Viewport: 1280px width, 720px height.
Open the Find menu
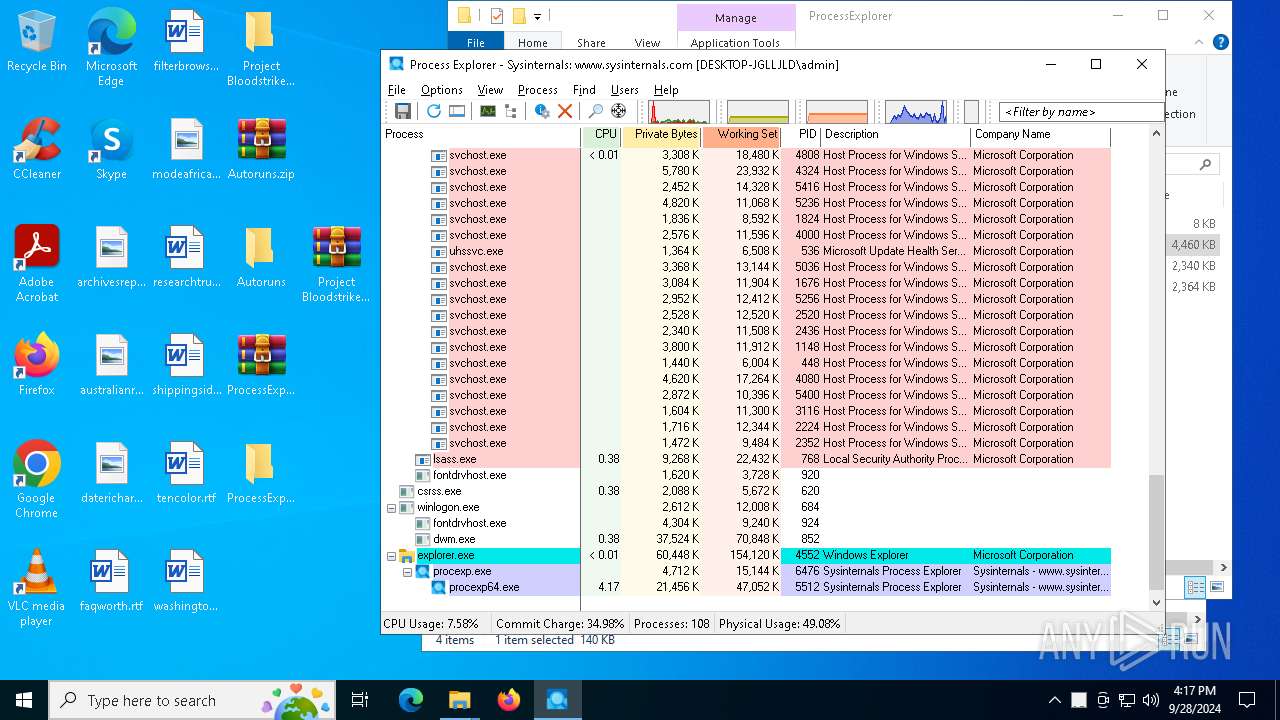tap(584, 90)
